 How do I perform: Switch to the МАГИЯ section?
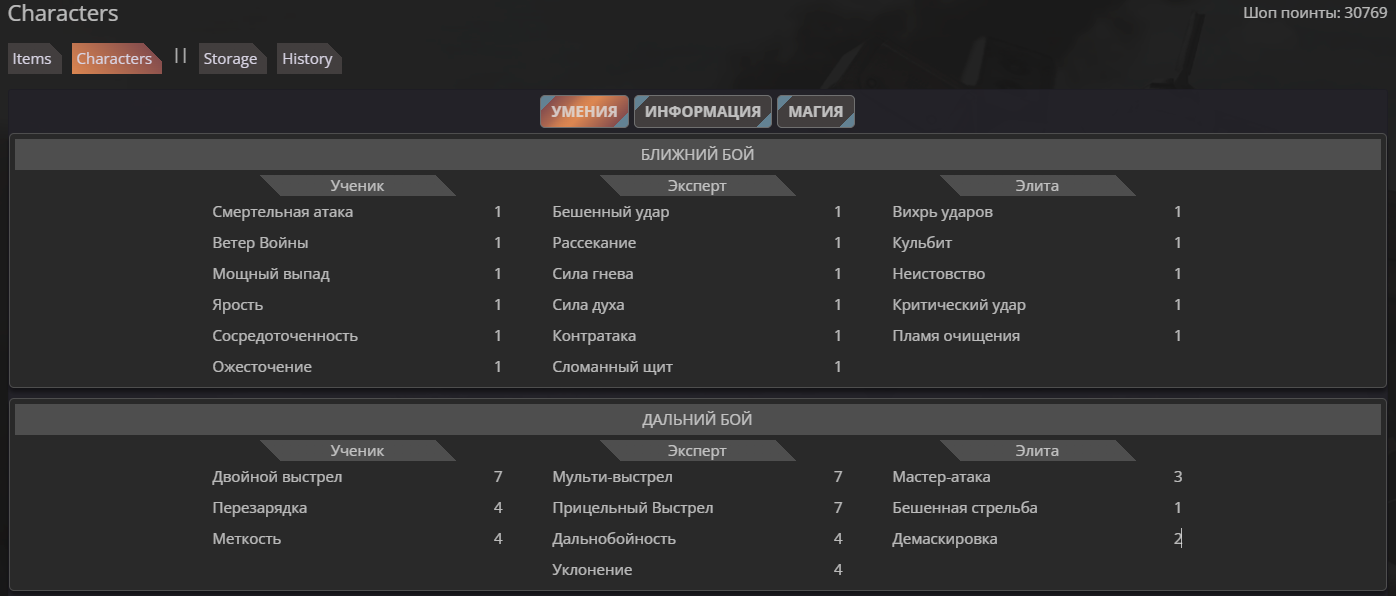(x=816, y=112)
